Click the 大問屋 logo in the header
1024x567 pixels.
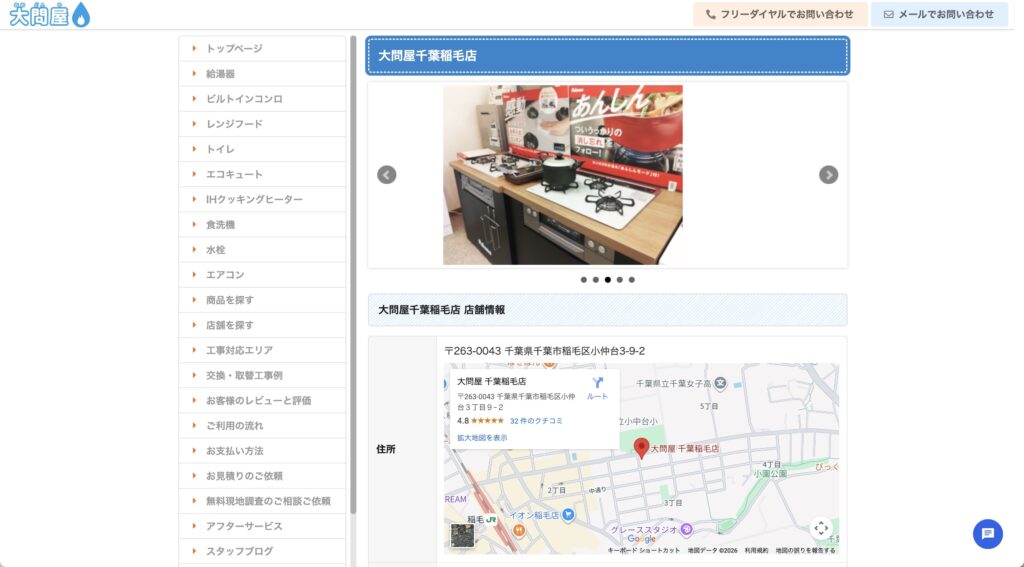pos(49,15)
